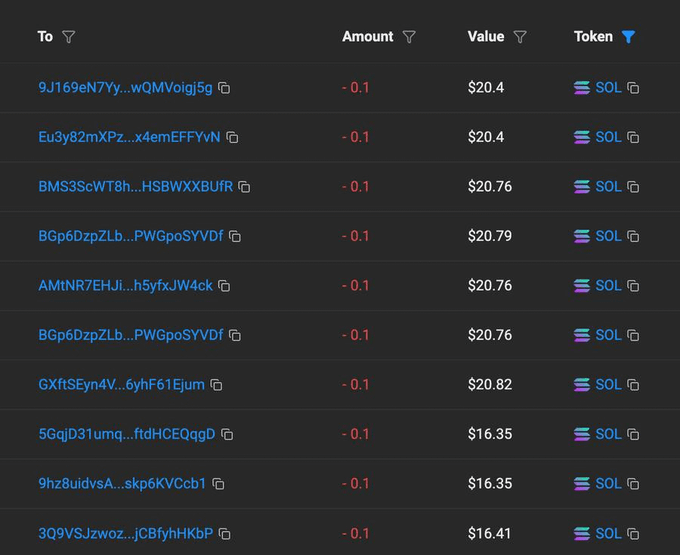
Task: Copy address 3Q9VSJzwoz...jCBfyhHKbP
Action: click(225, 534)
